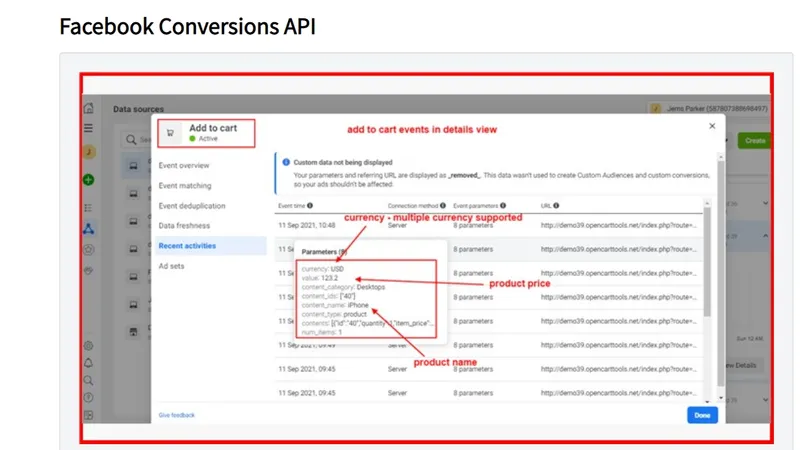Click the events table scroll up arrow
The image size is (800, 450).
[707, 204]
